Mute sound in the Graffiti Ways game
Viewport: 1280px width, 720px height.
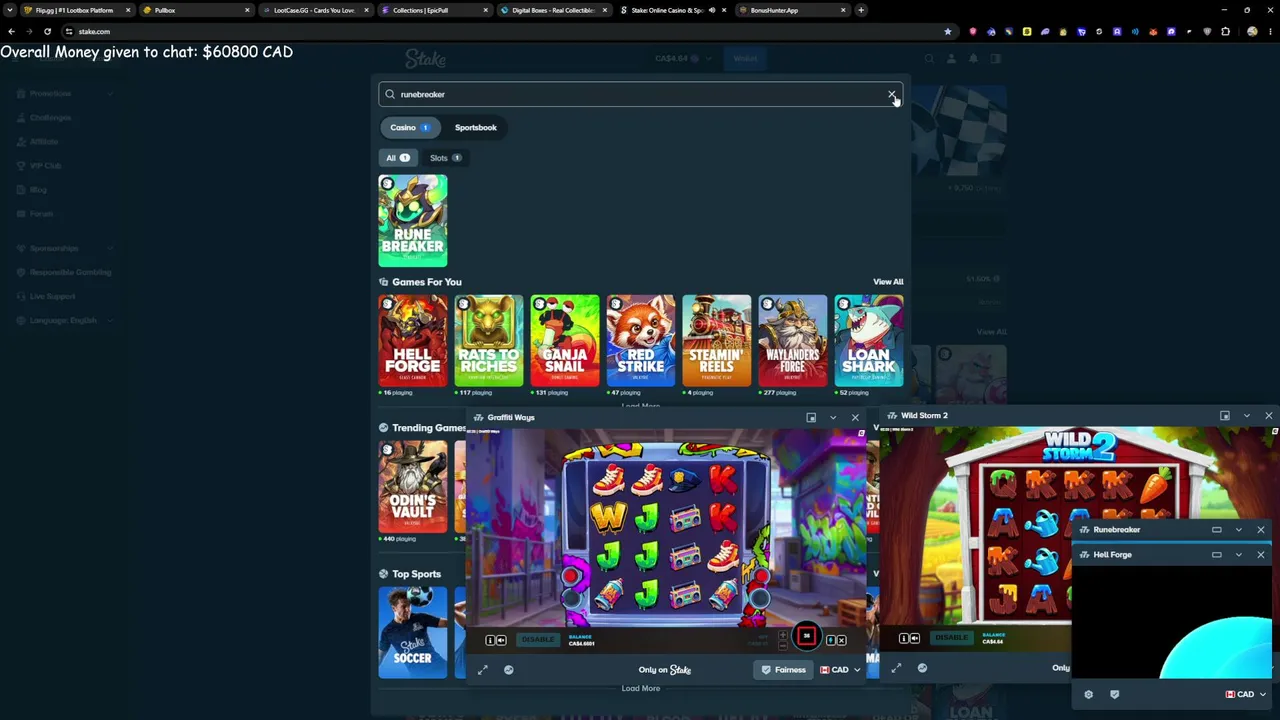(x=501, y=640)
